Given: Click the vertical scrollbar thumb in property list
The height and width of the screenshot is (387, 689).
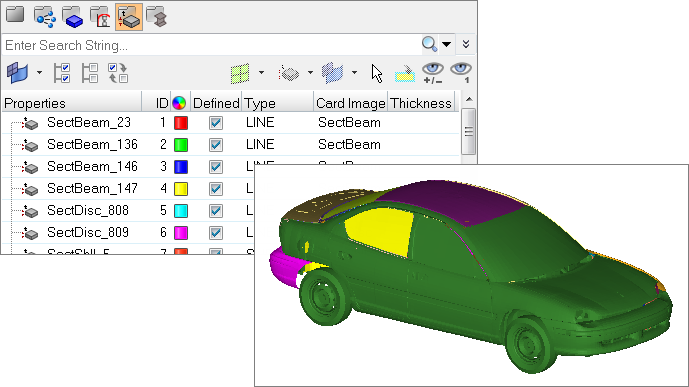Looking at the screenshot, I should [x=469, y=131].
